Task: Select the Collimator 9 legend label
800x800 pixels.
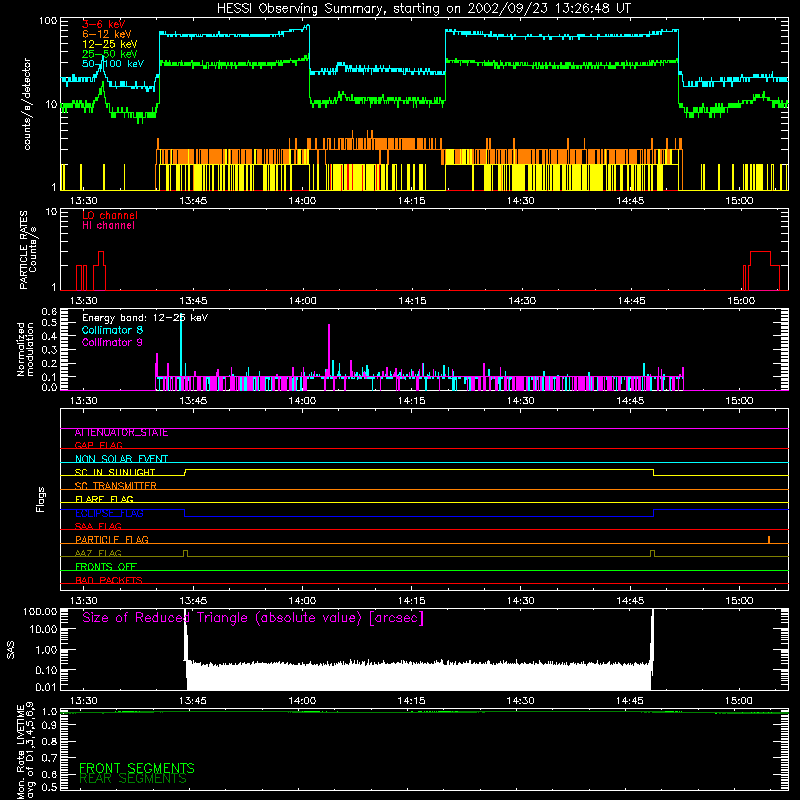Action: pyautogui.click(x=112, y=342)
